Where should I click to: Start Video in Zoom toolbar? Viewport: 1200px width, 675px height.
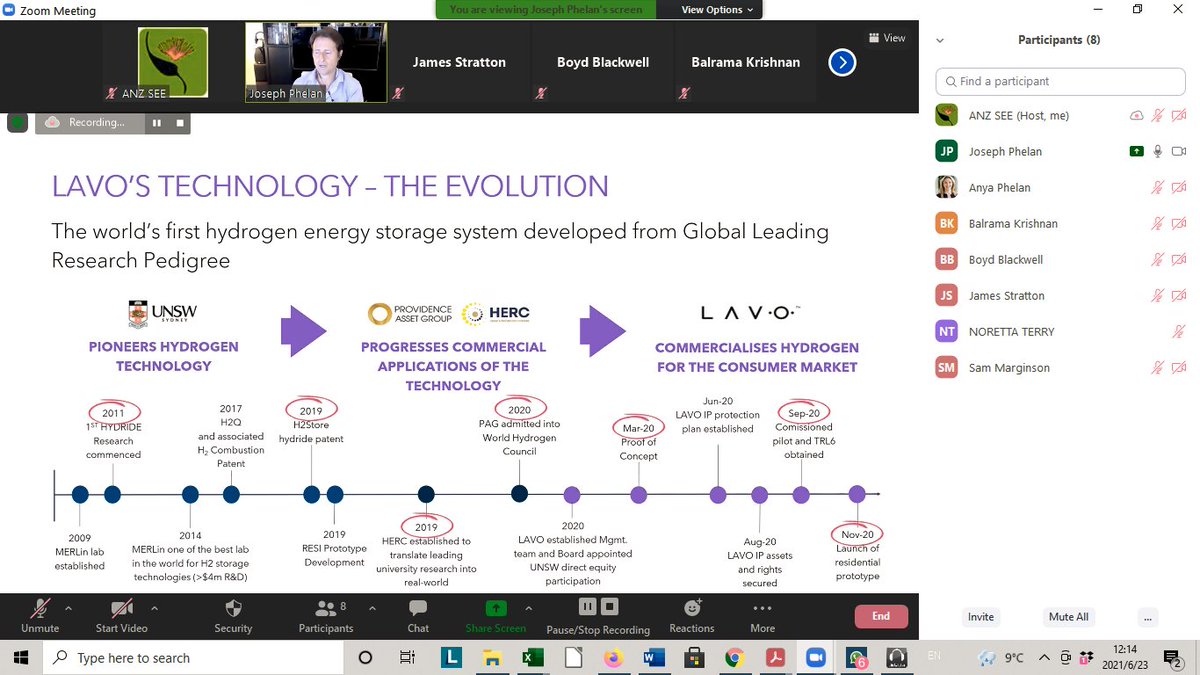[x=121, y=615]
